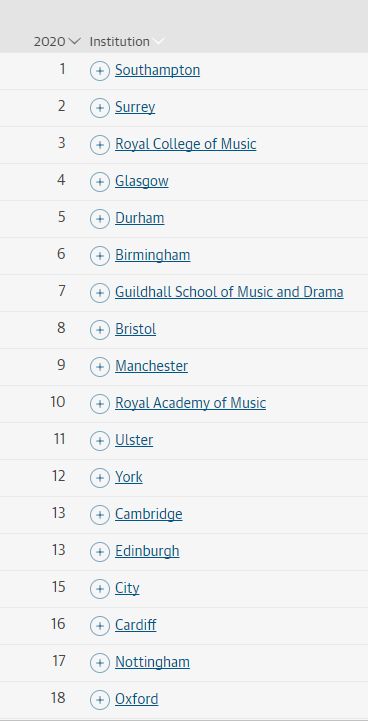This screenshot has height=722, width=368.
Task: Click plus icon beside Royal Academy of Music
Action: coord(99,404)
